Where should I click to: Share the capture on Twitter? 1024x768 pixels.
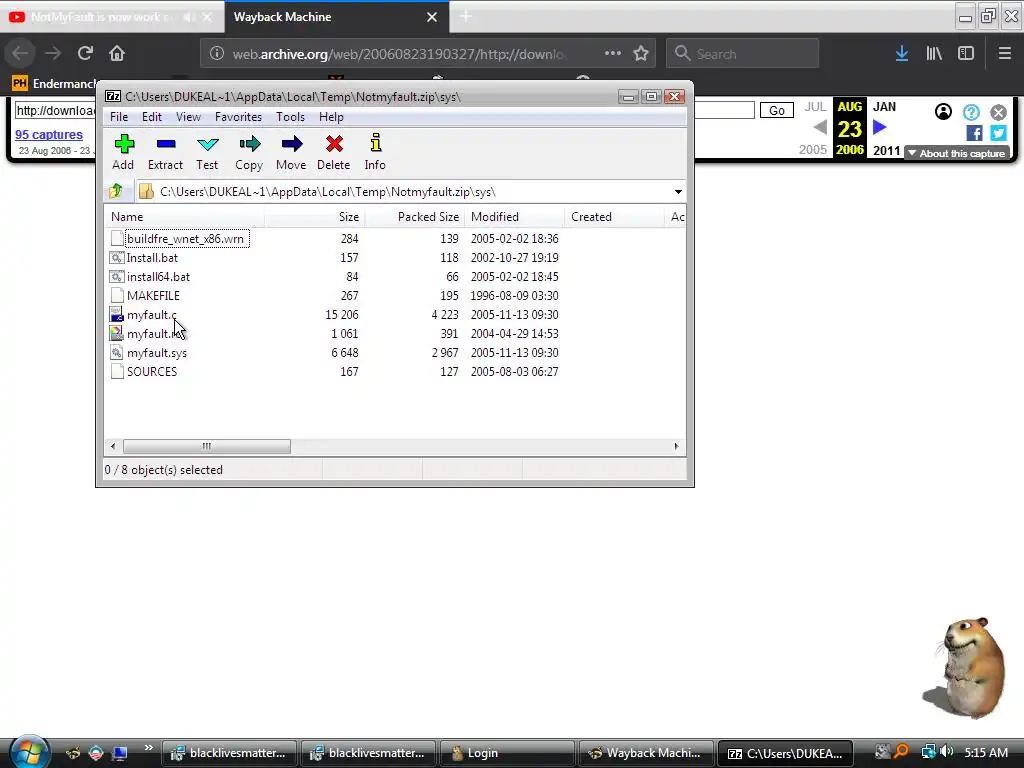pos(998,133)
